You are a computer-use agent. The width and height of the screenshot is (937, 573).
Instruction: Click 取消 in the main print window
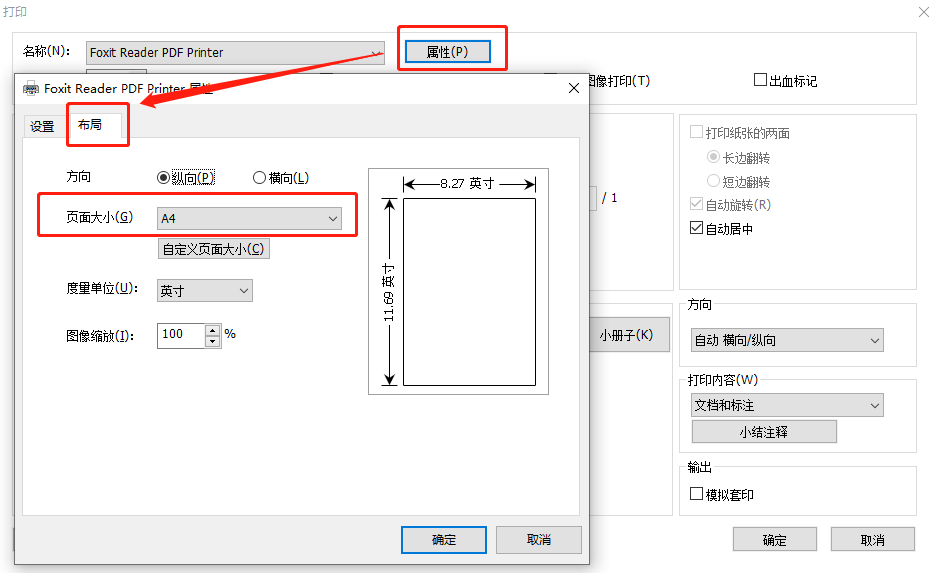pos(872,540)
